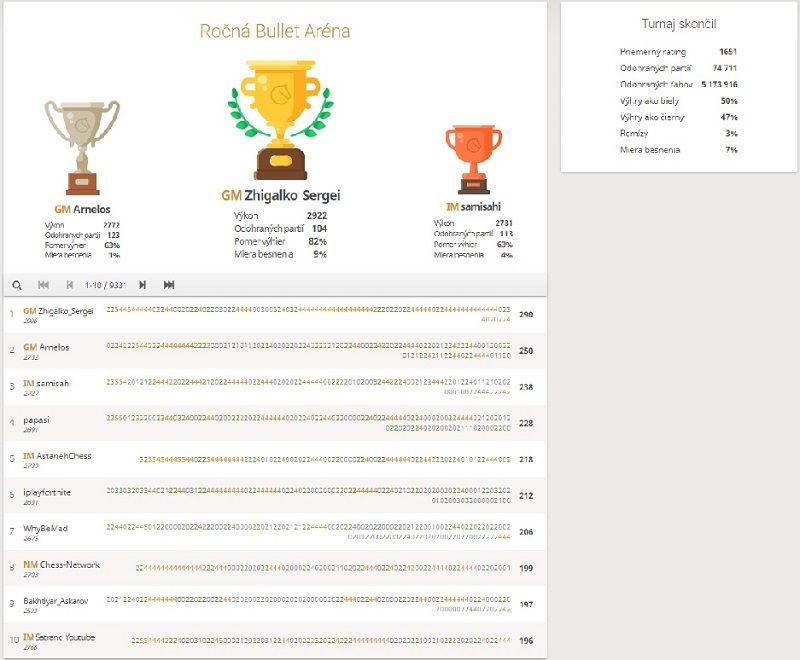Select NM Chess-Network in standings
This screenshot has height=660, width=800.
coord(61,565)
